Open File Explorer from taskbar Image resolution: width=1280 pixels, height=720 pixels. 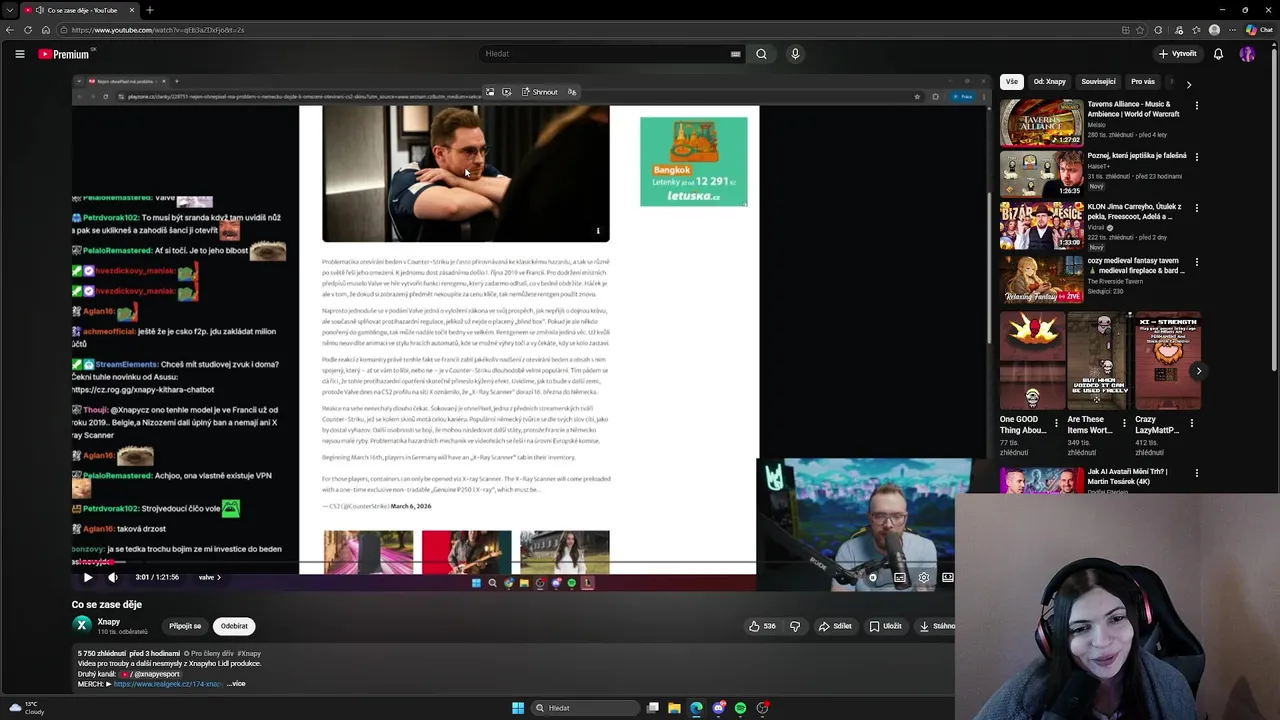tap(674, 708)
